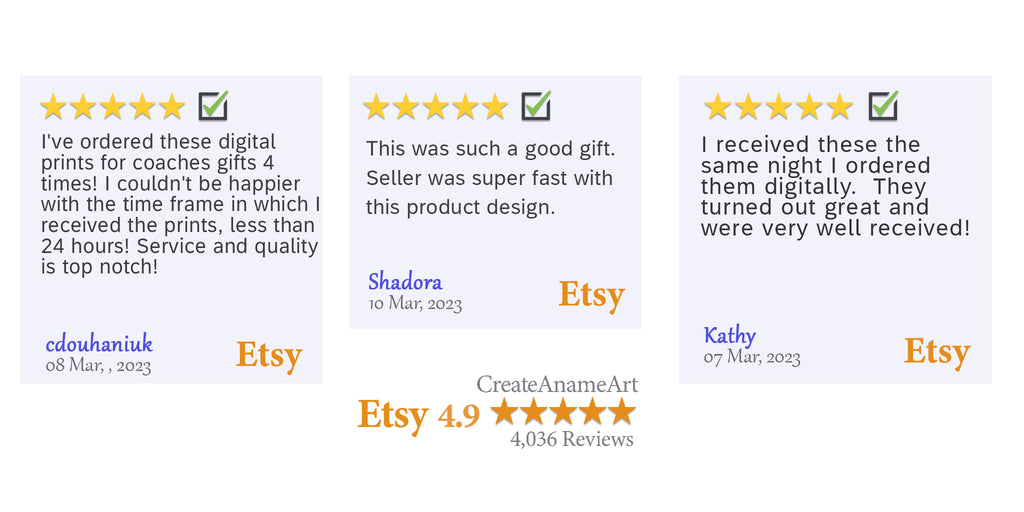Click the 08 Mar, 2023 review date

tap(98, 366)
